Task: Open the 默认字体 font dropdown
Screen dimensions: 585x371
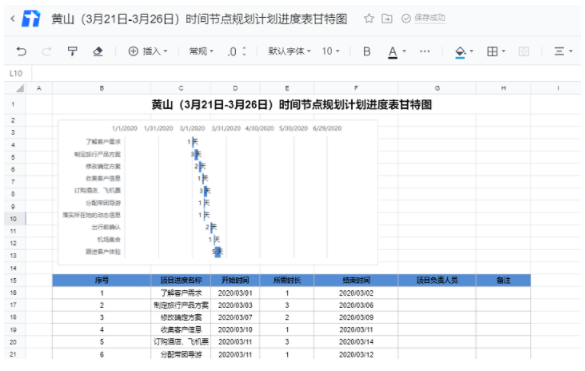Action: point(289,51)
